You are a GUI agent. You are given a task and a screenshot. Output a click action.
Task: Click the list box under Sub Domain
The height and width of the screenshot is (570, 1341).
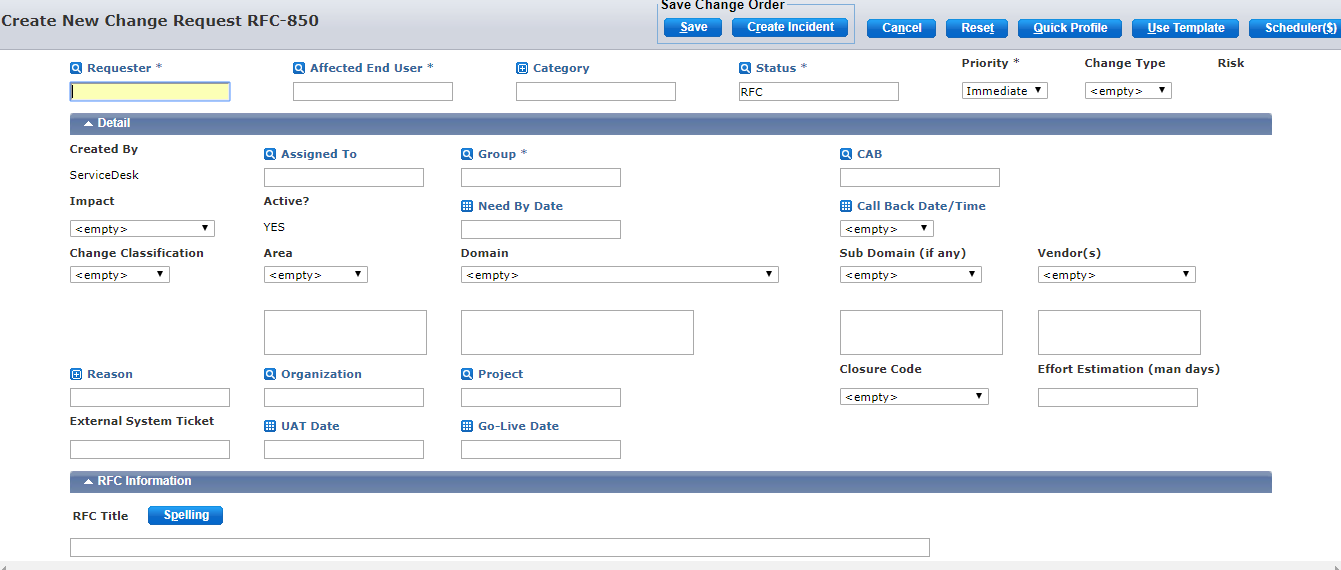click(921, 332)
